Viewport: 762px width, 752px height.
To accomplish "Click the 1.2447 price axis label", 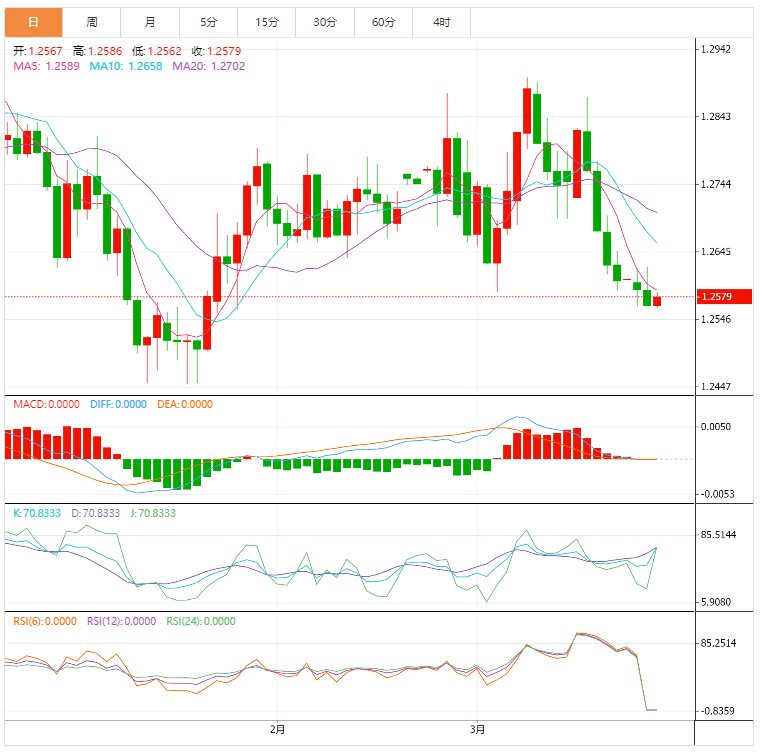I will (716, 387).
